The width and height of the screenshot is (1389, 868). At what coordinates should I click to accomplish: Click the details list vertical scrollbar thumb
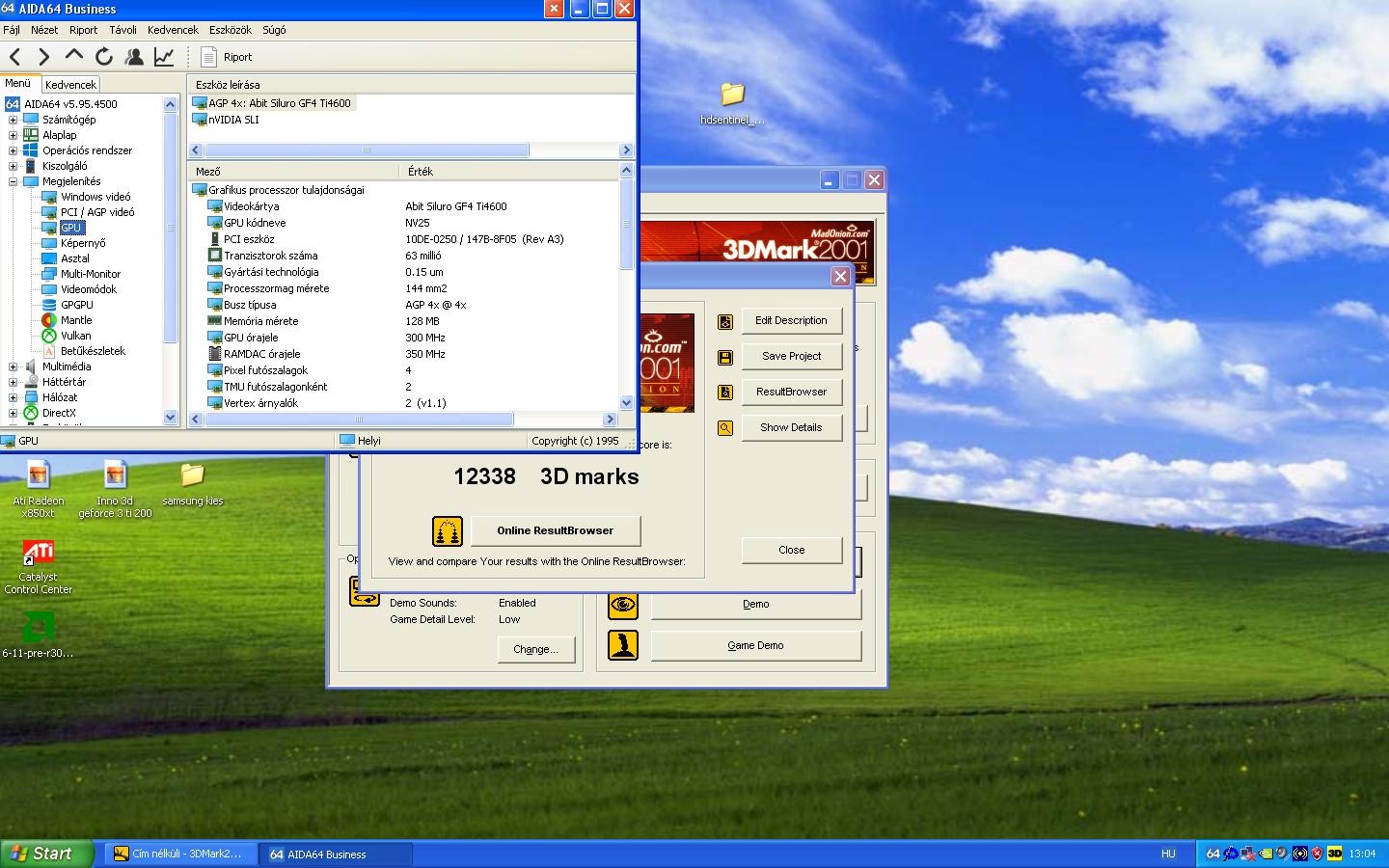(626, 224)
